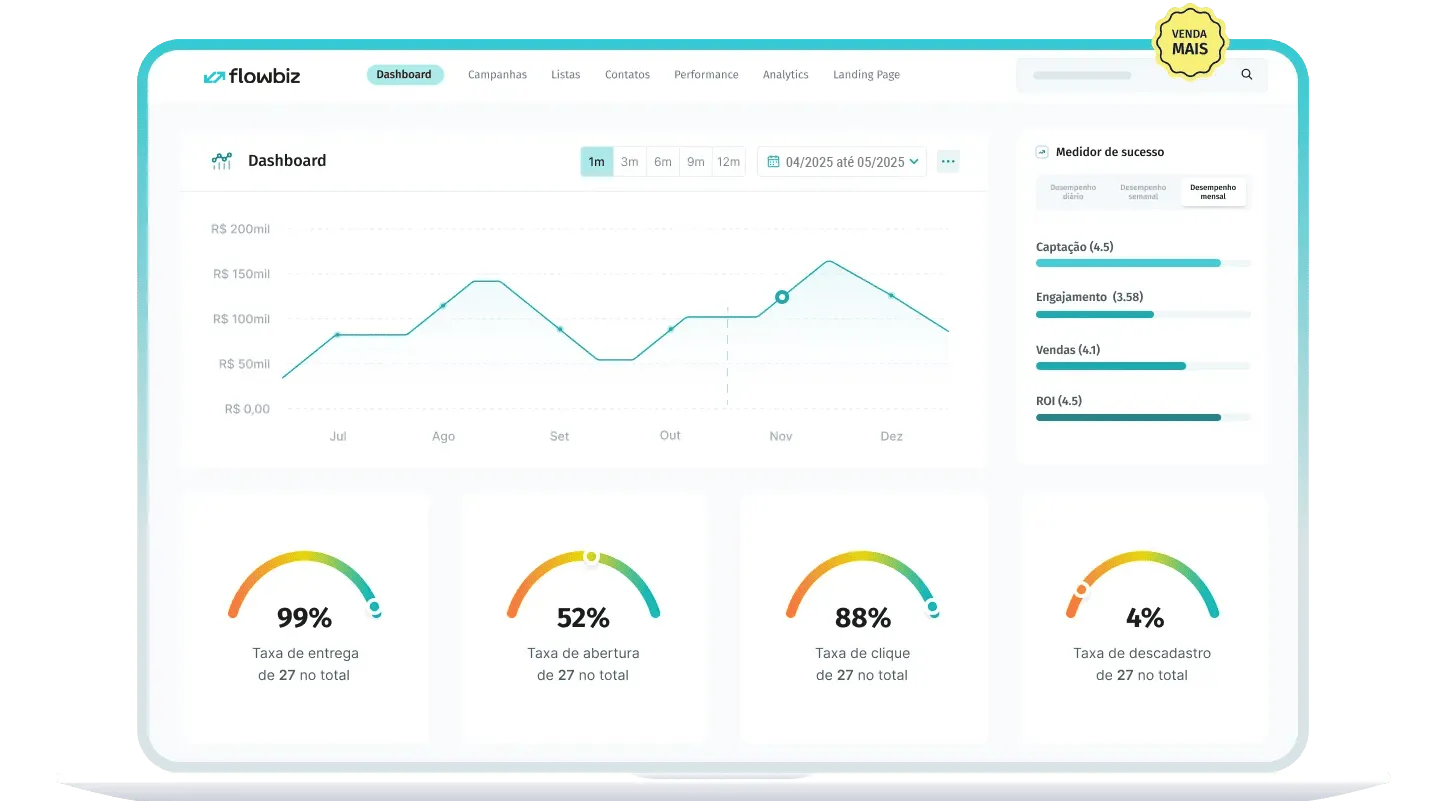Expand the date range chevron

coord(915,161)
